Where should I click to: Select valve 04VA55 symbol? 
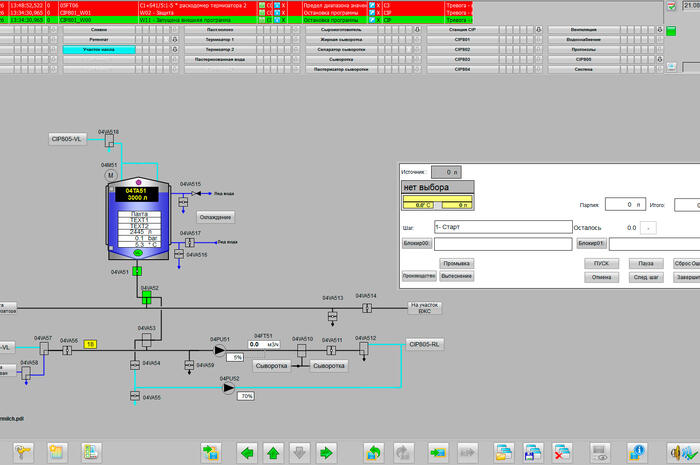point(134,396)
